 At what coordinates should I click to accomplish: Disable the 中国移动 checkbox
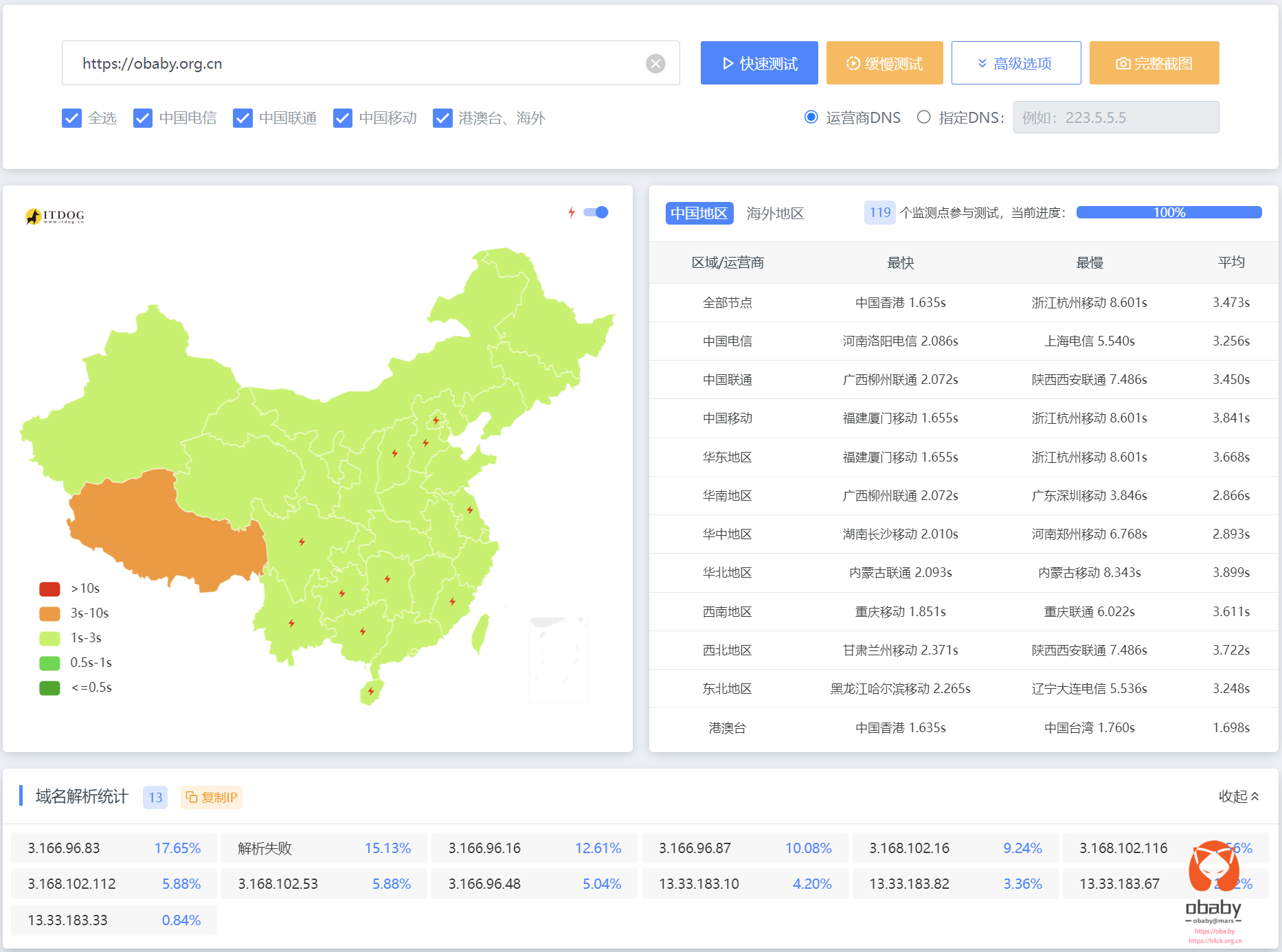343,117
